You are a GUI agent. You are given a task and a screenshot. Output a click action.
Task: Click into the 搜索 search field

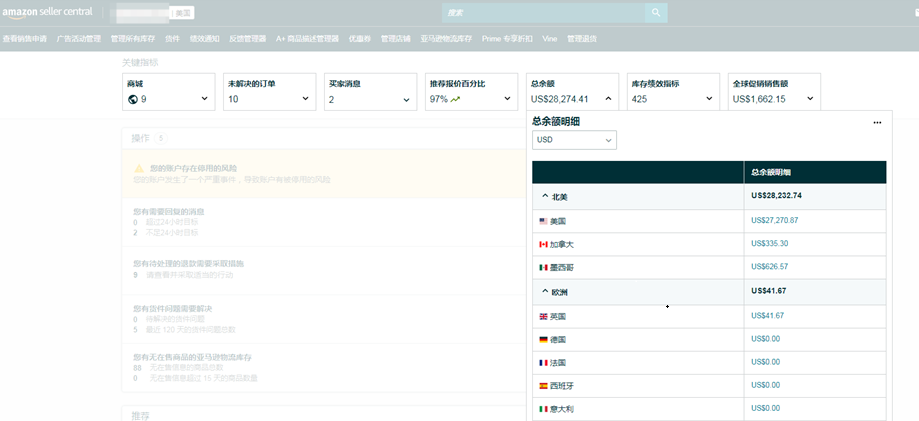pos(543,12)
